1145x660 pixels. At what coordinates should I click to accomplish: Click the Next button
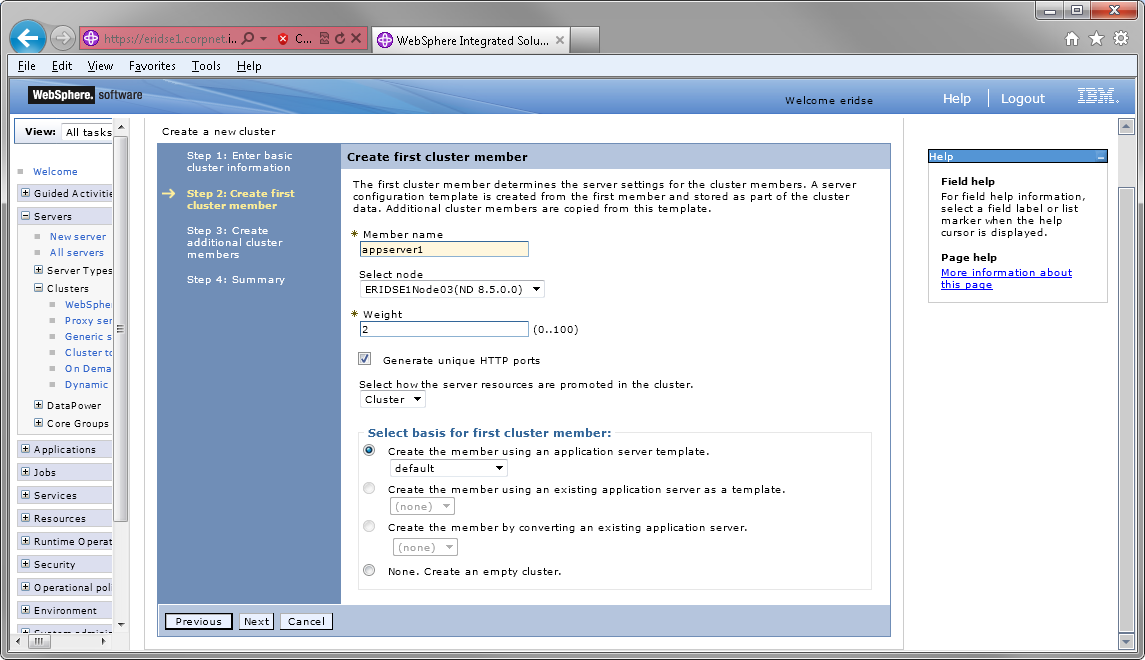(x=256, y=621)
